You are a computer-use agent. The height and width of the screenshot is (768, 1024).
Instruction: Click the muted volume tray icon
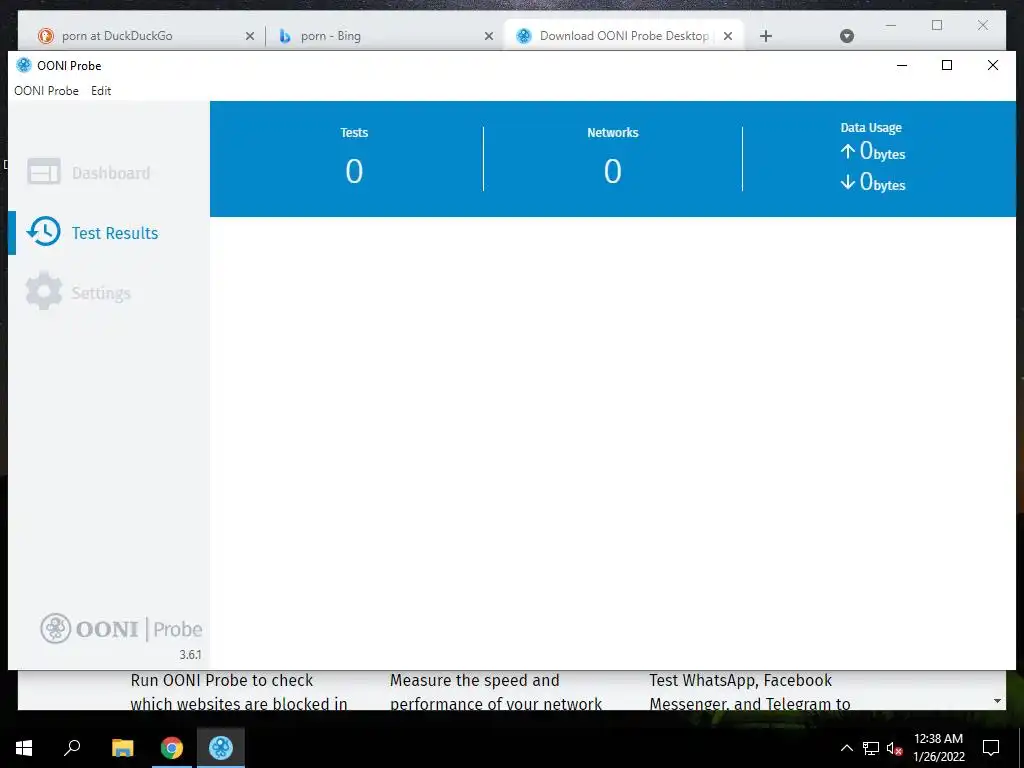click(895, 748)
